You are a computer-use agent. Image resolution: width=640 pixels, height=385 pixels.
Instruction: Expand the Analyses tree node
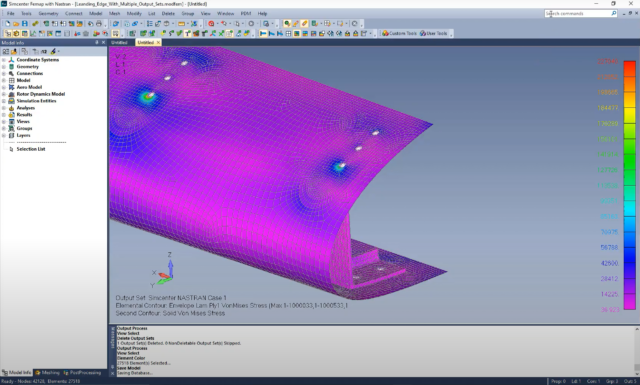click(4, 108)
